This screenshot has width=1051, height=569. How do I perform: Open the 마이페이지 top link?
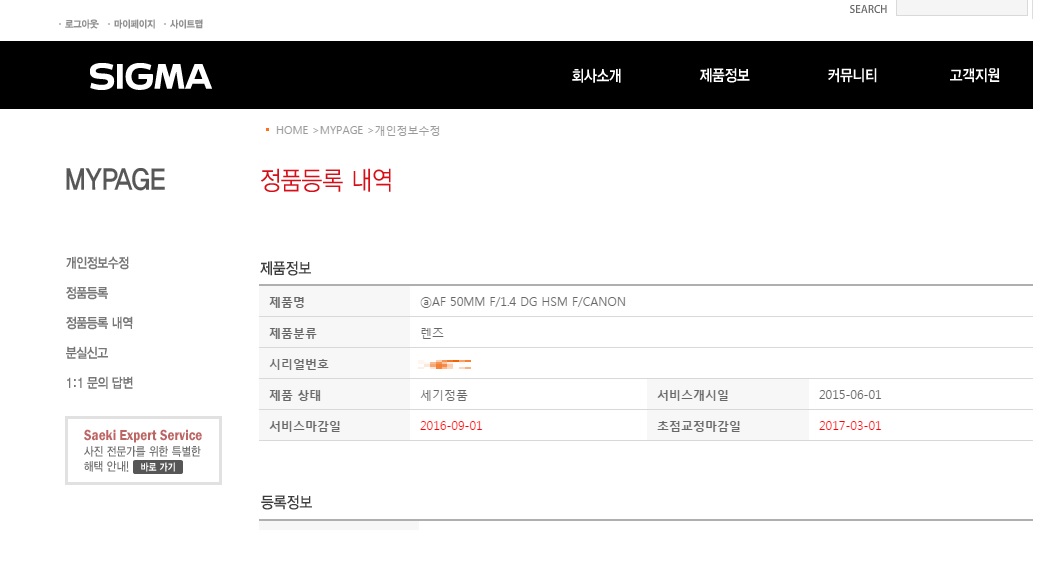tap(134, 24)
